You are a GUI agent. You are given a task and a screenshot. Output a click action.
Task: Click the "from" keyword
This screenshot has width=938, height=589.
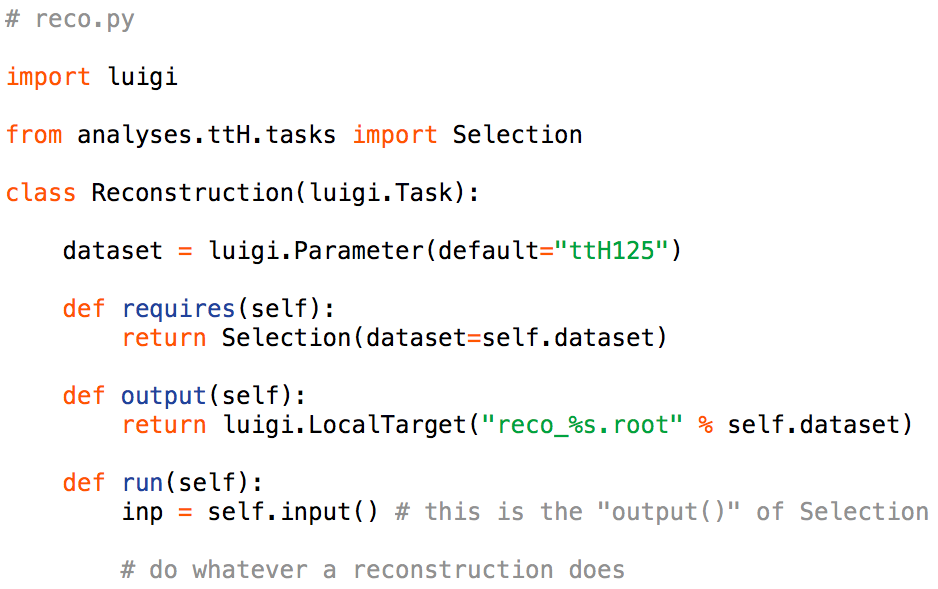pyautogui.click(x=34, y=135)
